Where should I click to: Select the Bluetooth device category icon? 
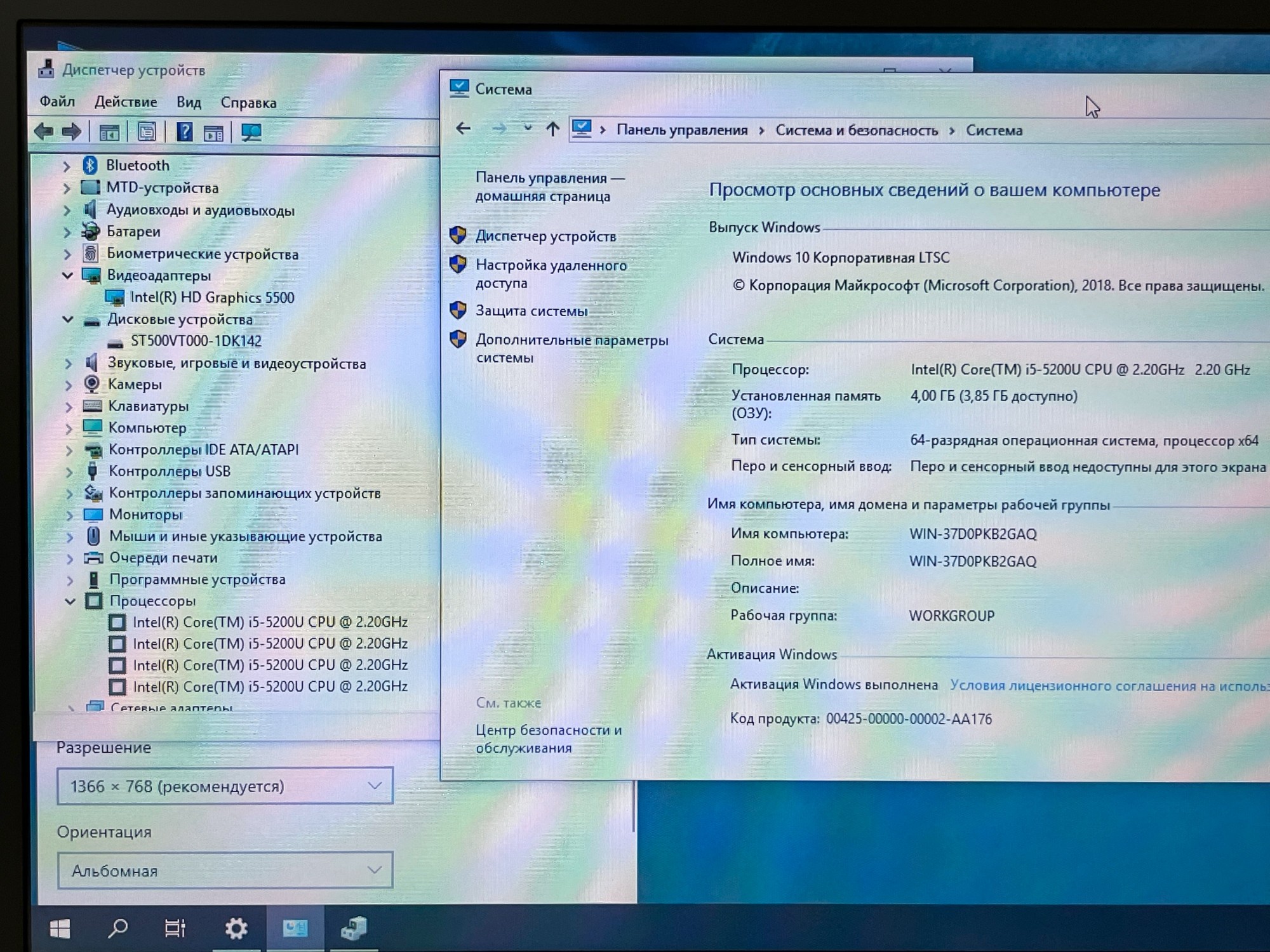click(x=90, y=166)
